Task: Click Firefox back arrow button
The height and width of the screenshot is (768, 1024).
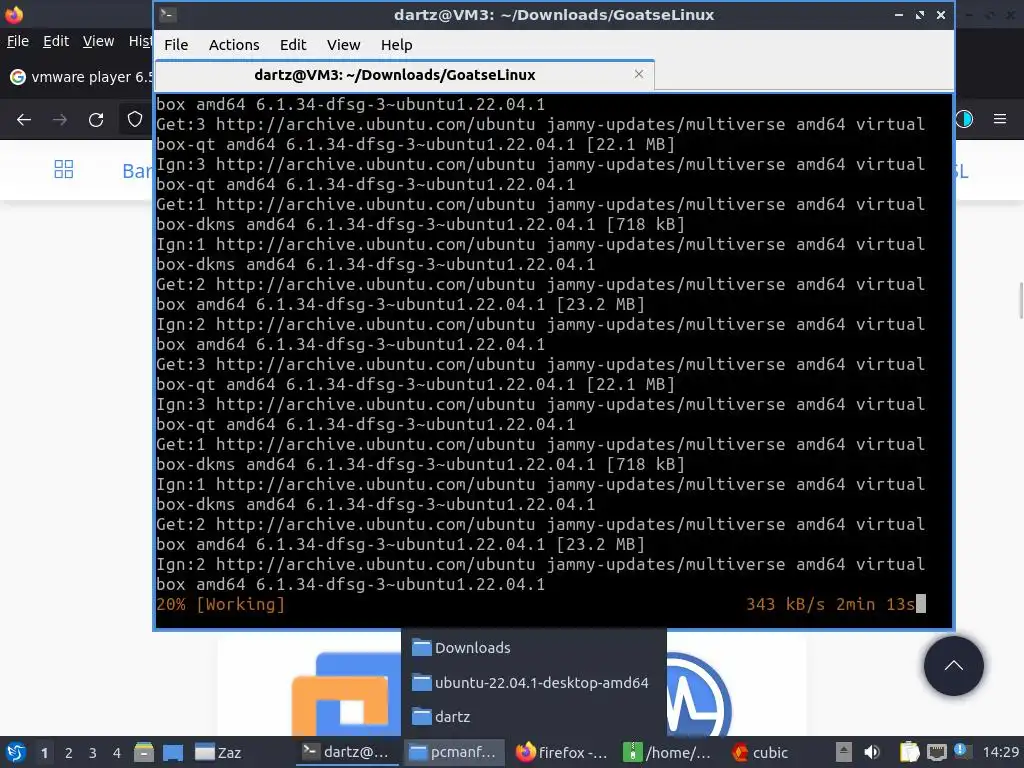Action: 24,120
